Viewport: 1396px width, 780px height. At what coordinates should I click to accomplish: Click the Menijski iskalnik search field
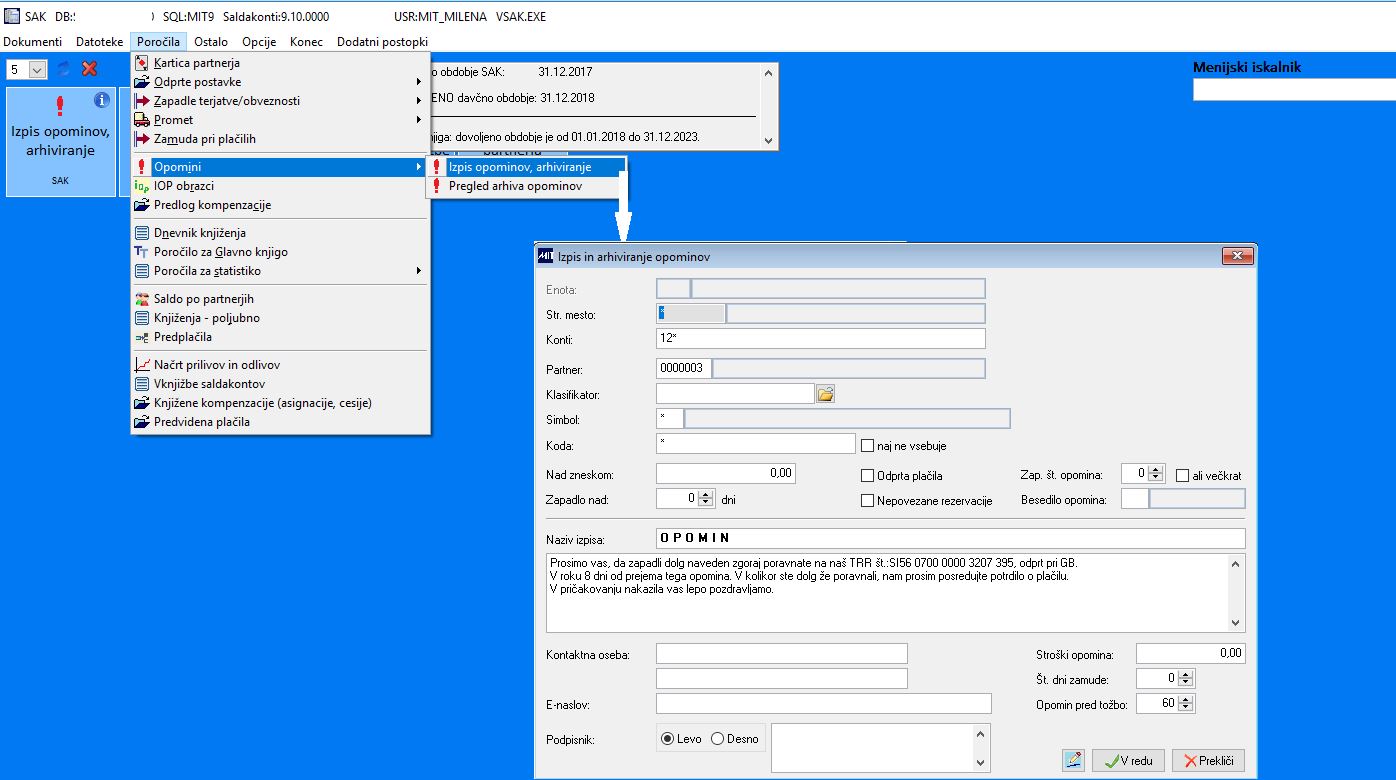[1294, 90]
